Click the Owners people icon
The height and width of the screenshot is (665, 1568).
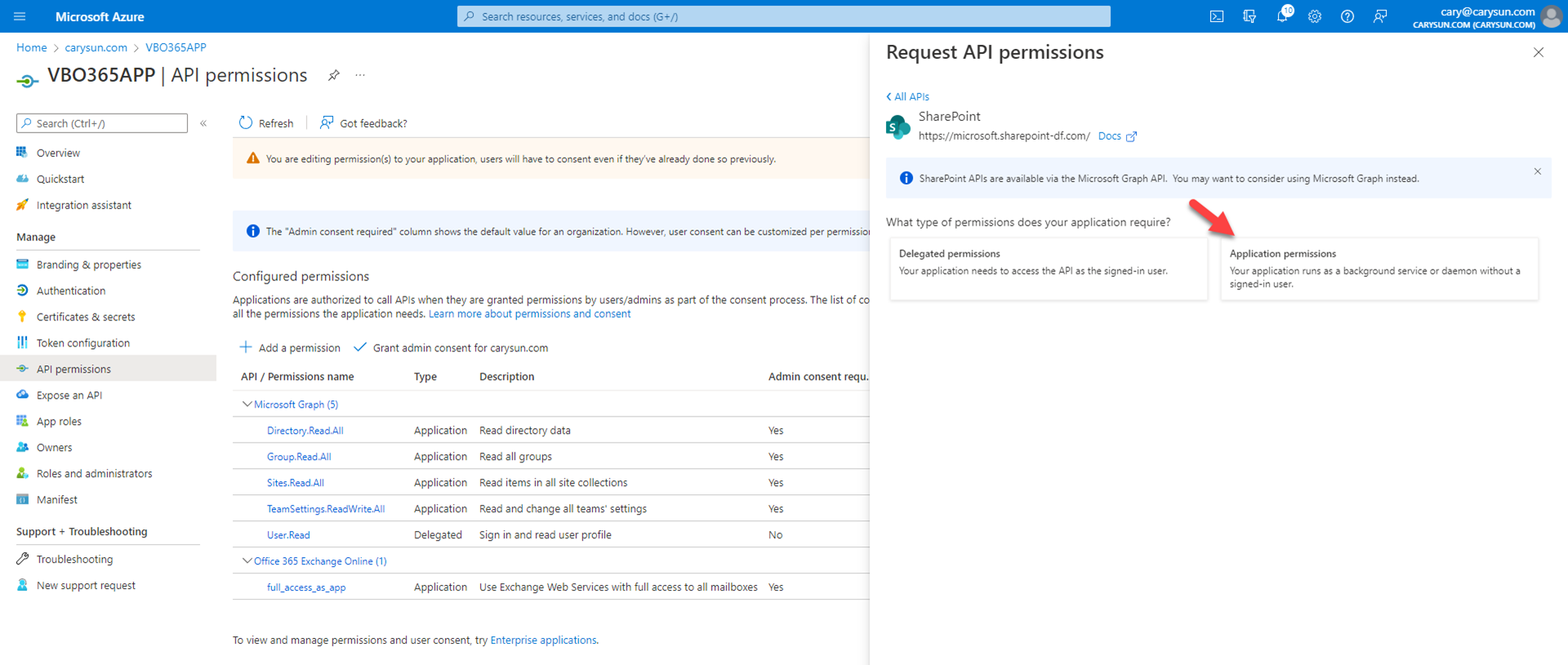tap(22, 448)
